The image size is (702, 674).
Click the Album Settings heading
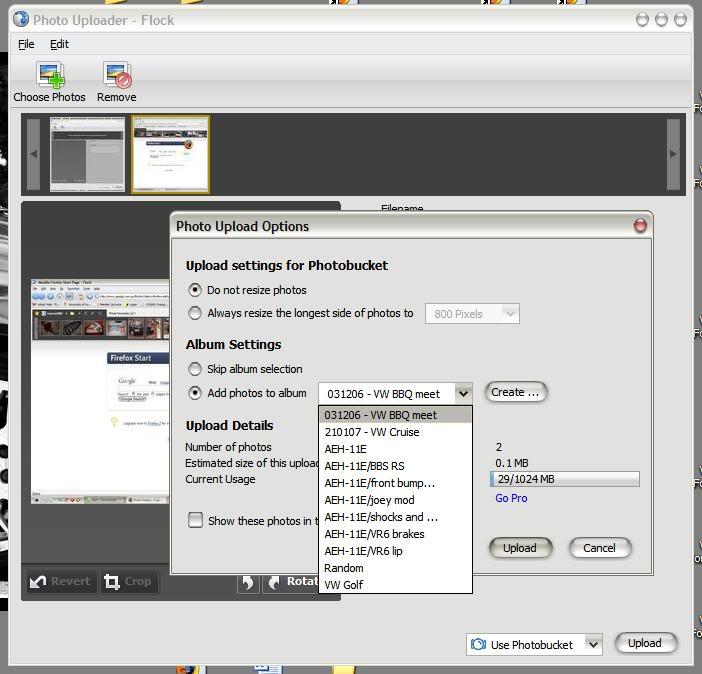pyautogui.click(x=234, y=344)
